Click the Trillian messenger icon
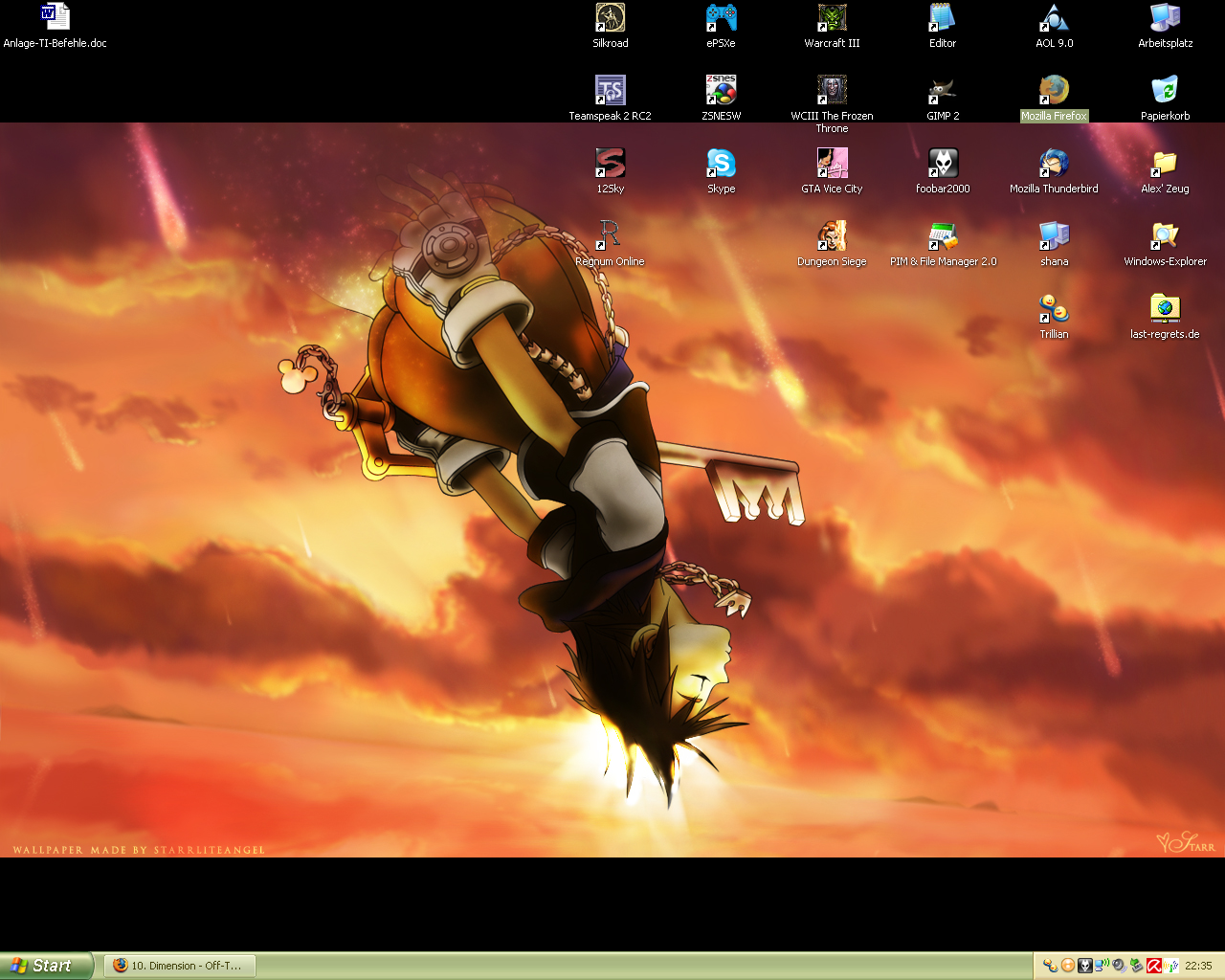The width and height of the screenshot is (1225, 980). [x=1054, y=309]
